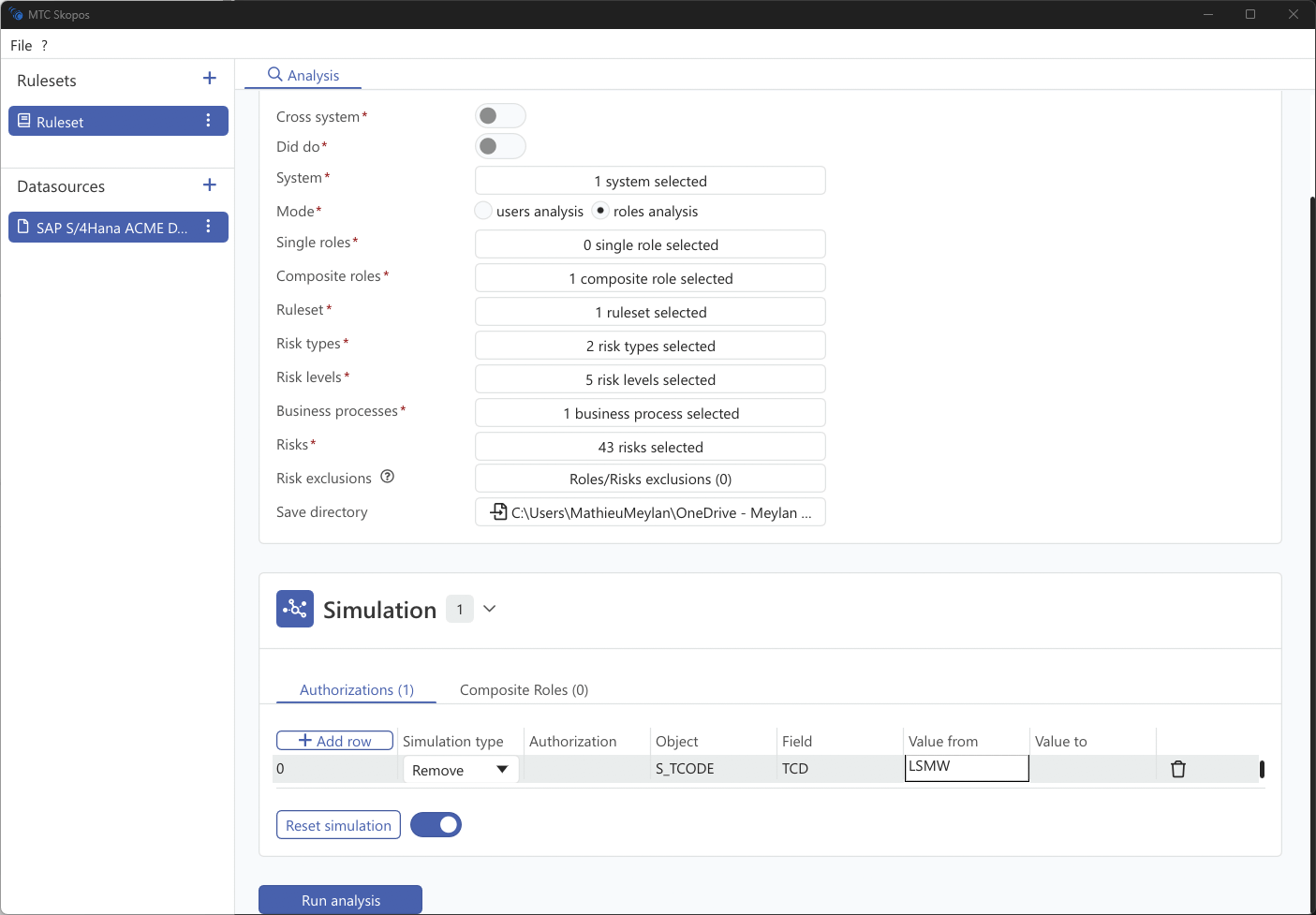Click the LSMW value input field
Image resolution: width=1316 pixels, height=915 pixels.
click(x=966, y=767)
